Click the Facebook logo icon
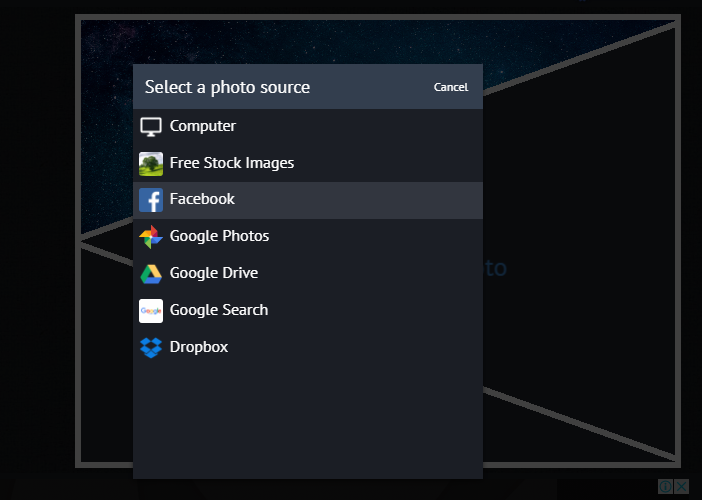Image resolution: width=702 pixels, height=500 pixels. point(151,200)
